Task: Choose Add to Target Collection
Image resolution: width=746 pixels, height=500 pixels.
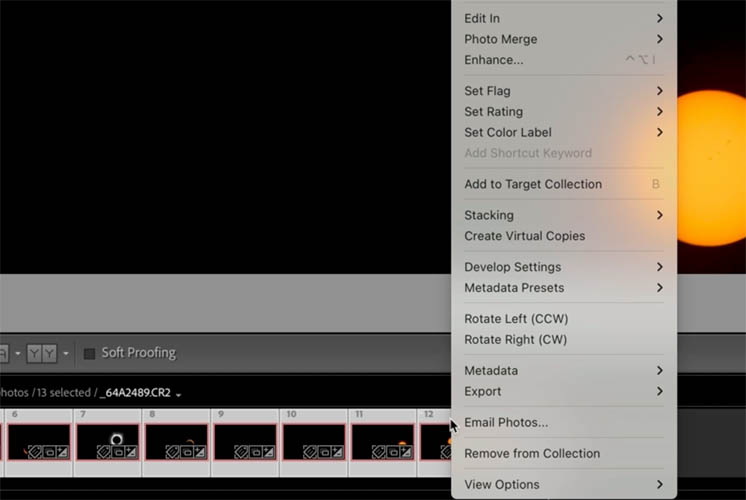Action: (563, 184)
